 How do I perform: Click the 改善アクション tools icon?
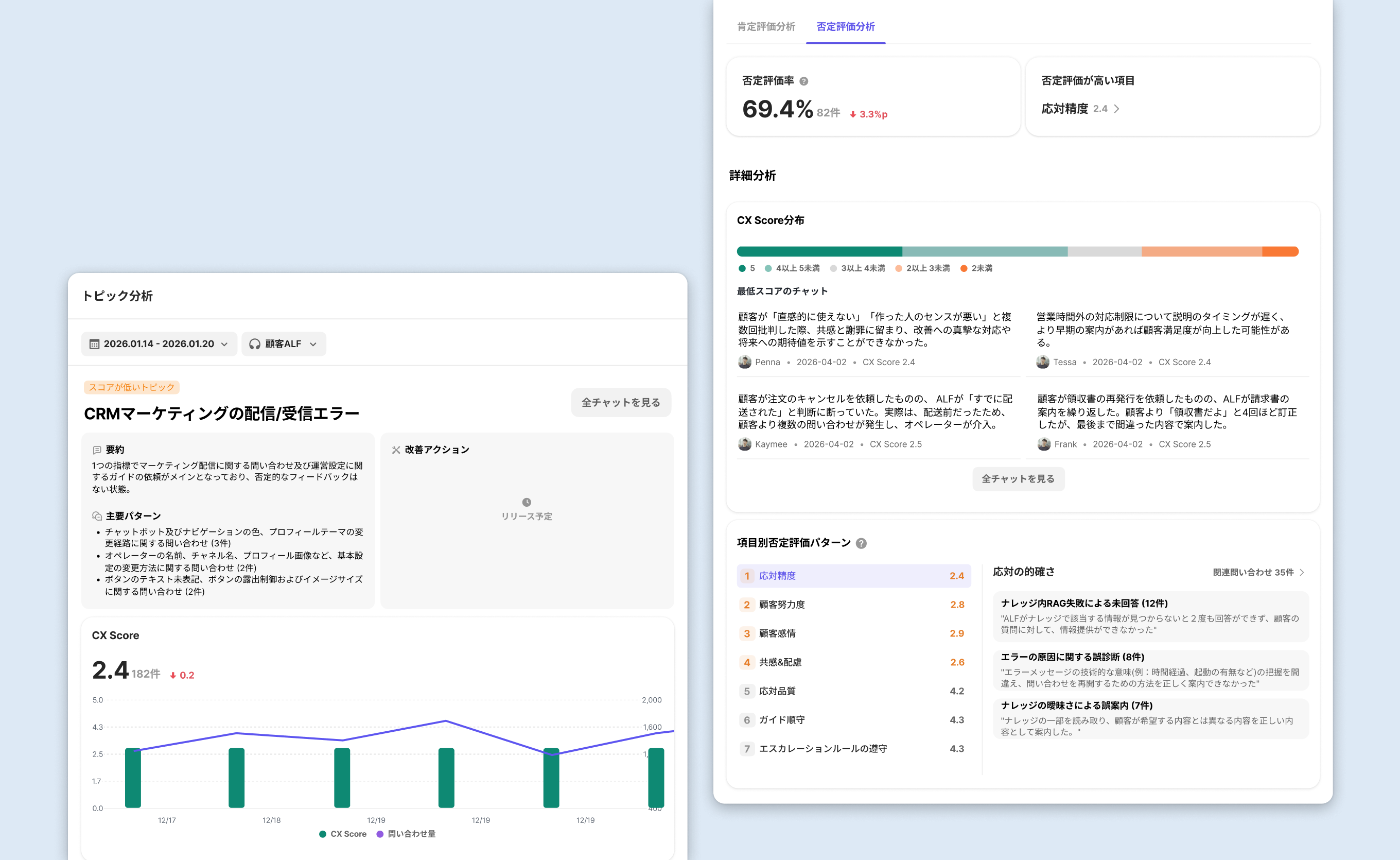point(396,450)
